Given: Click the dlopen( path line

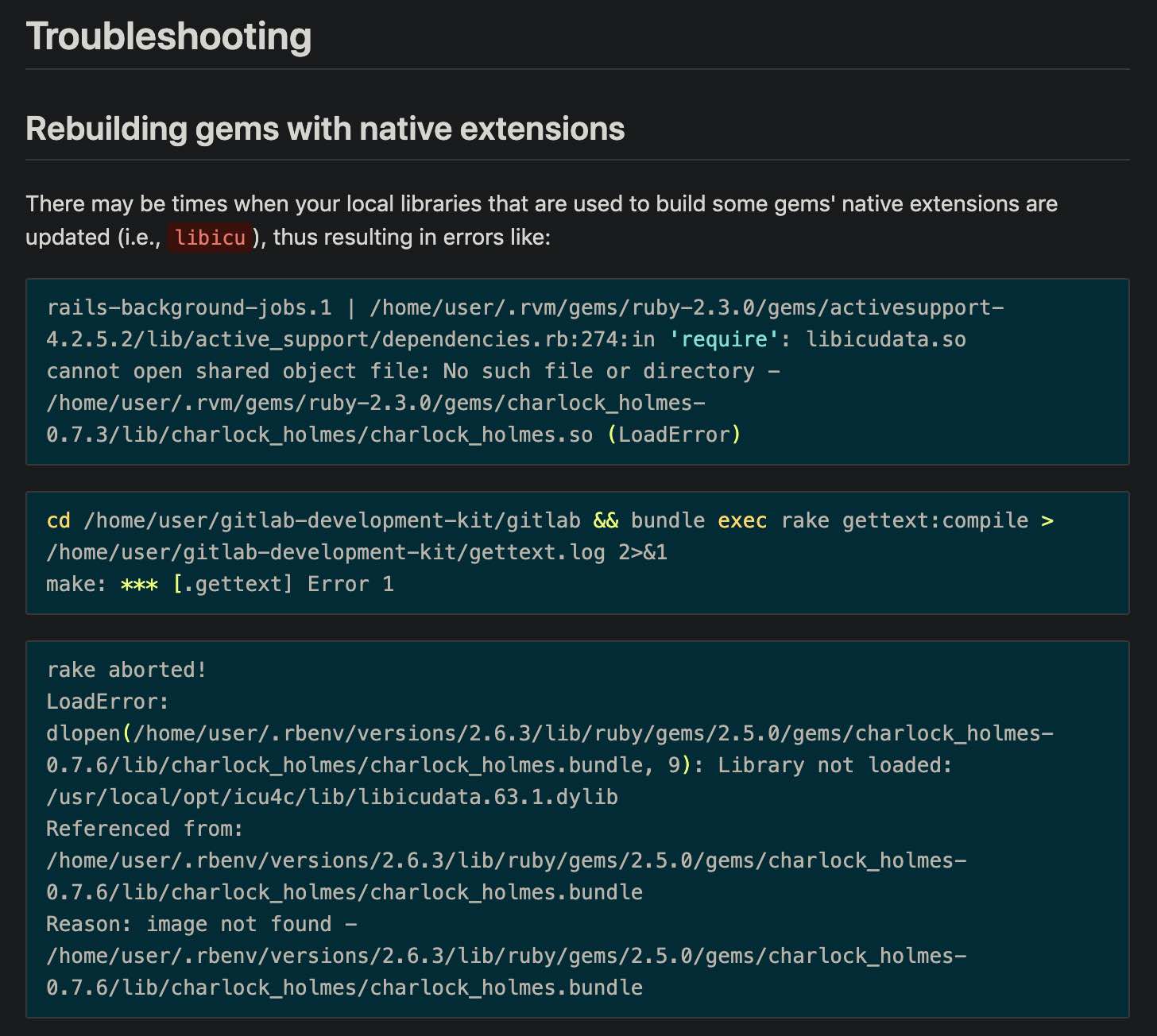Looking at the screenshot, I should click(x=550, y=733).
